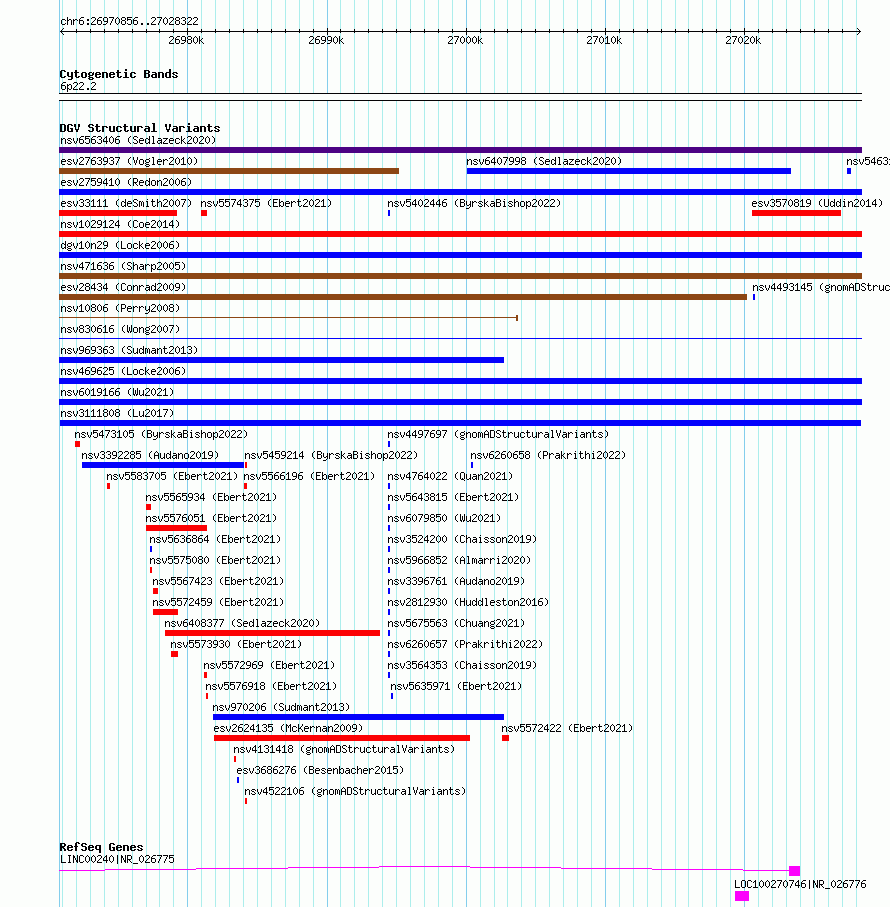The height and width of the screenshot is (907, 890).
Task: Click nsv5576051 (Ebert2021) label
Action: [x=211, y=518]
